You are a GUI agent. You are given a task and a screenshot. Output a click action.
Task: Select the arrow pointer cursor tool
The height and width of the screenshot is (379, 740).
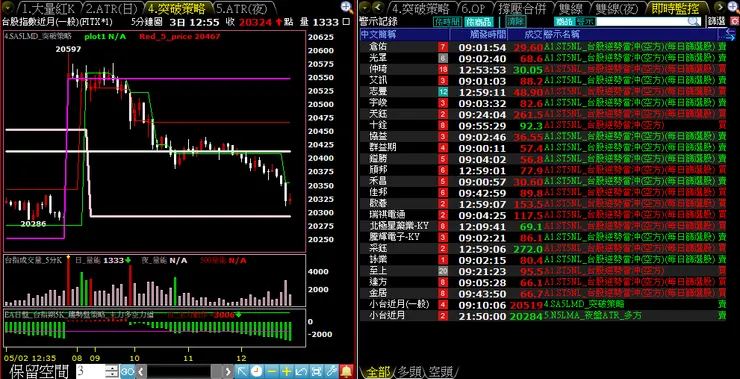(x=242, y=371)
